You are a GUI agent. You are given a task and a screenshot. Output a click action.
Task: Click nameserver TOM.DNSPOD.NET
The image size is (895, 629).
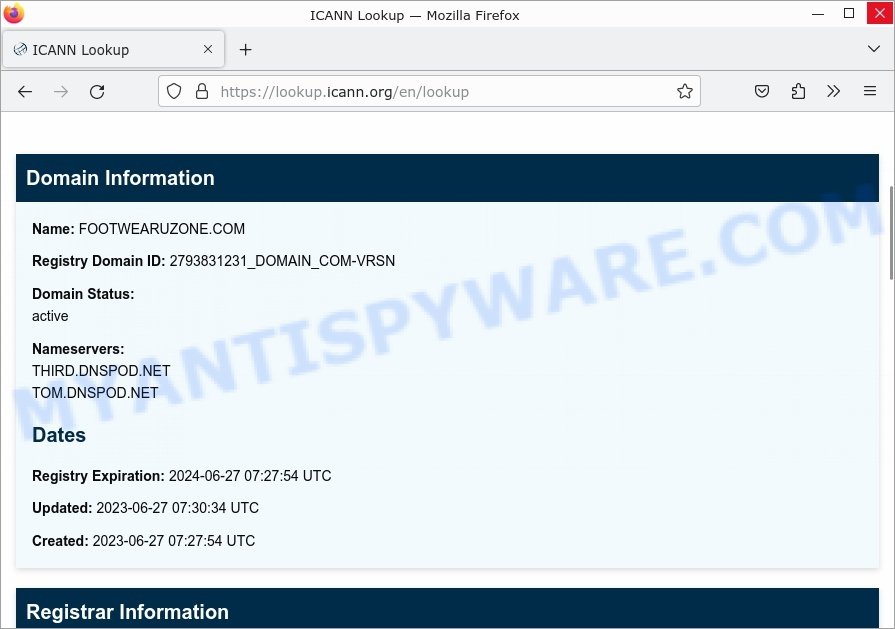[95, 393]
